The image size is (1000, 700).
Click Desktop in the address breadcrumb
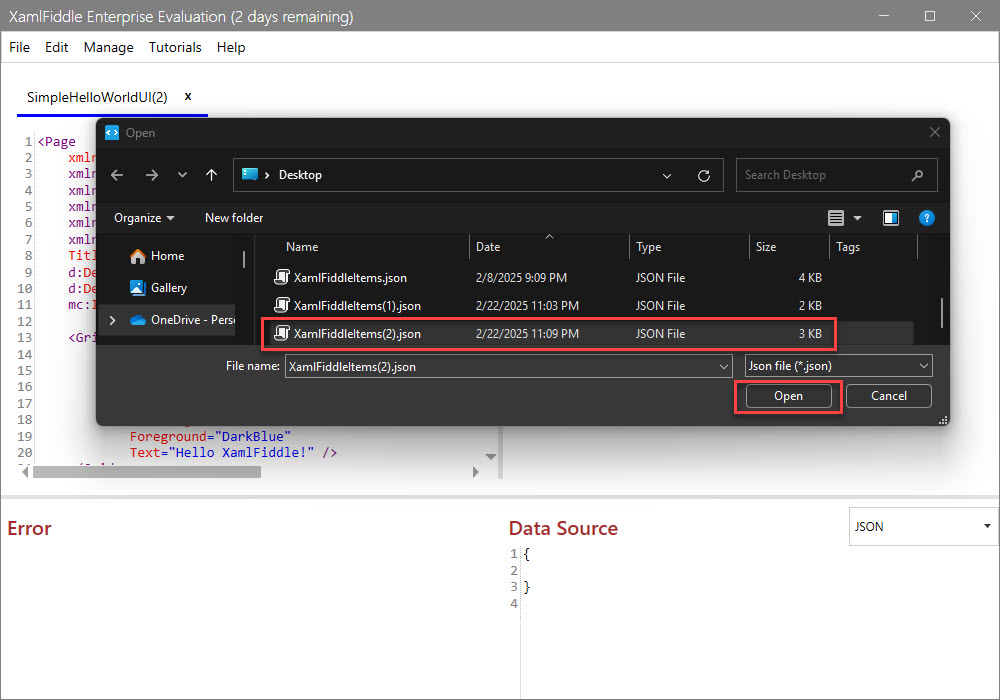pos(300,175)
